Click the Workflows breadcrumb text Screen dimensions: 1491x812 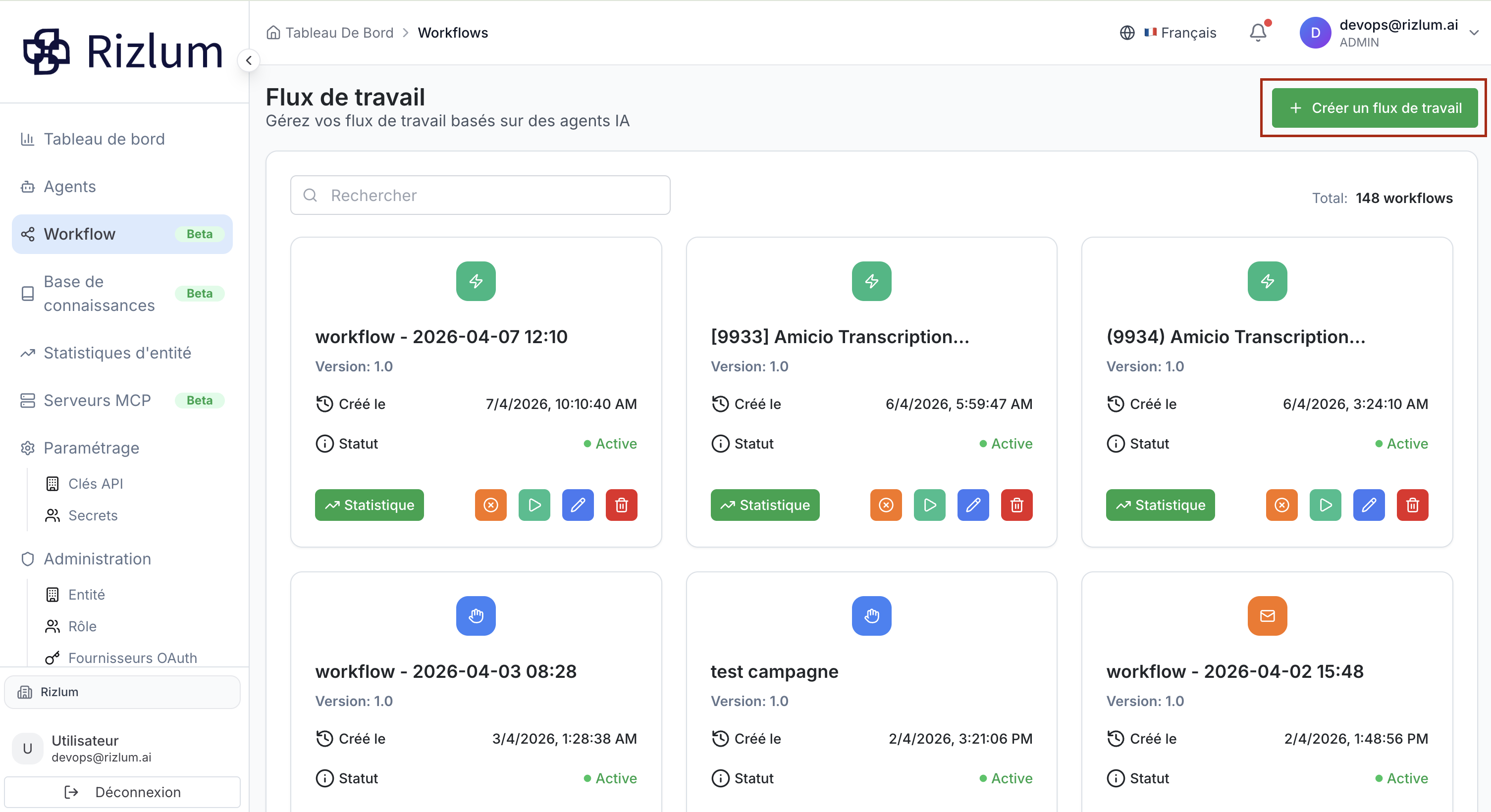tap(453, 33)
